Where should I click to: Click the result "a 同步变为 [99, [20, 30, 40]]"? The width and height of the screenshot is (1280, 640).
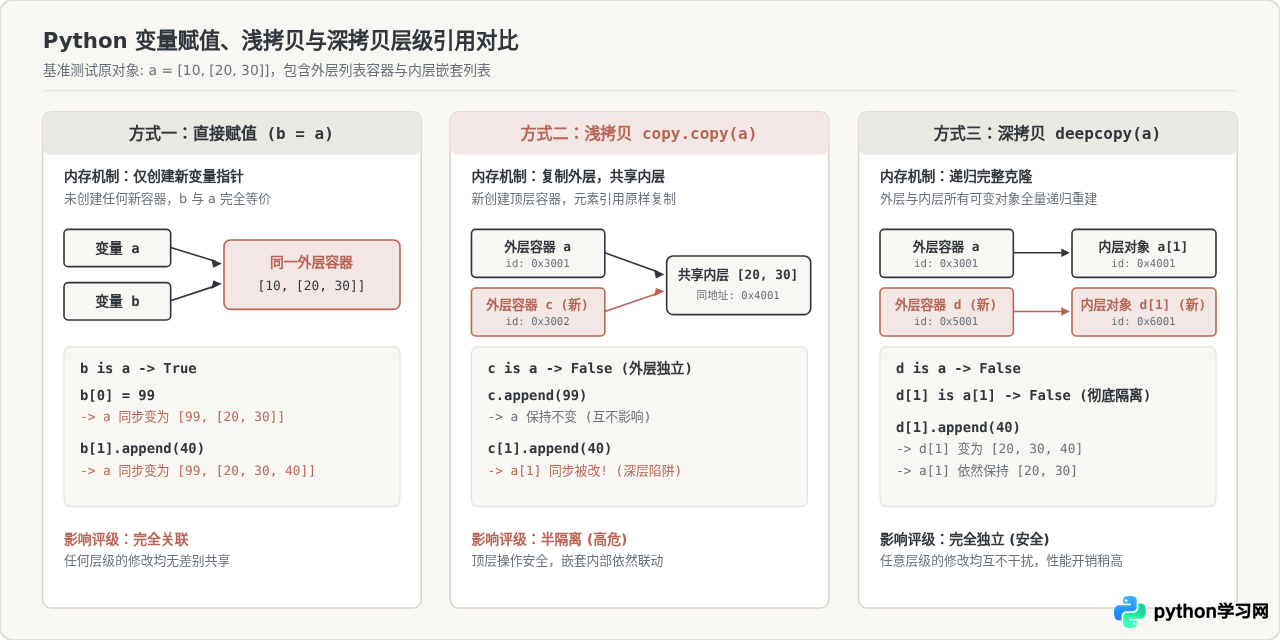point(198,470)
